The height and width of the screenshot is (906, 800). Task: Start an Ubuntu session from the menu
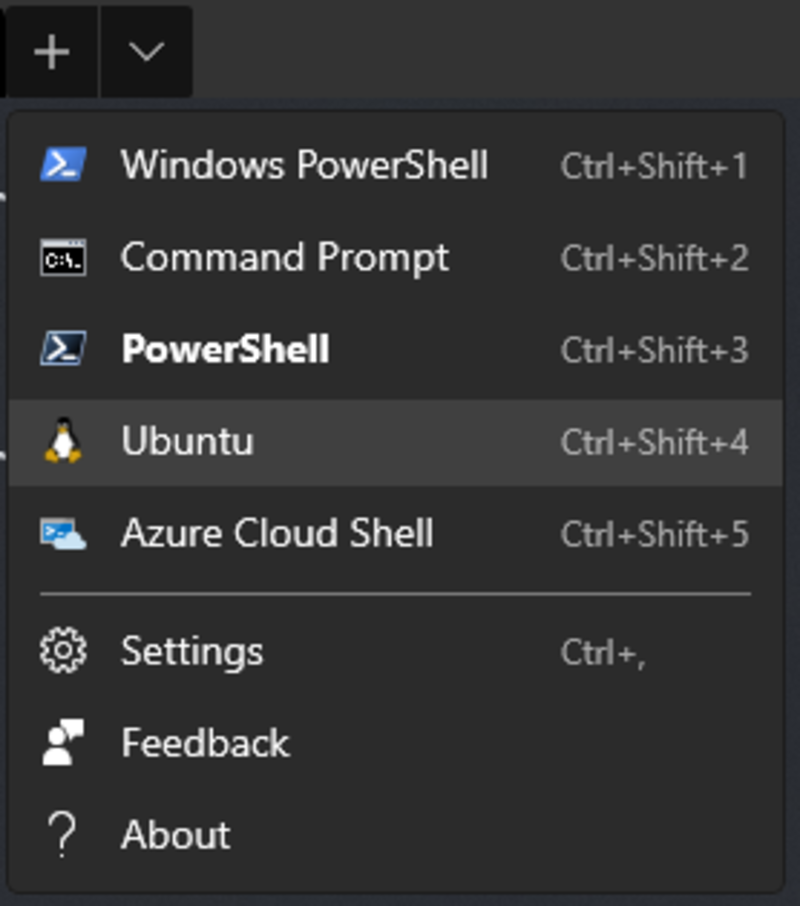click(187, 441)
